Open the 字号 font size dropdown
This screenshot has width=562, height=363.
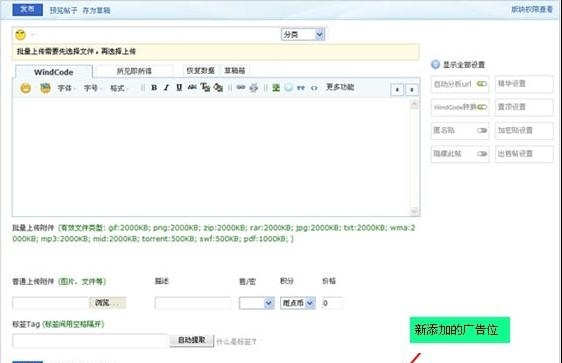point(92,88)
